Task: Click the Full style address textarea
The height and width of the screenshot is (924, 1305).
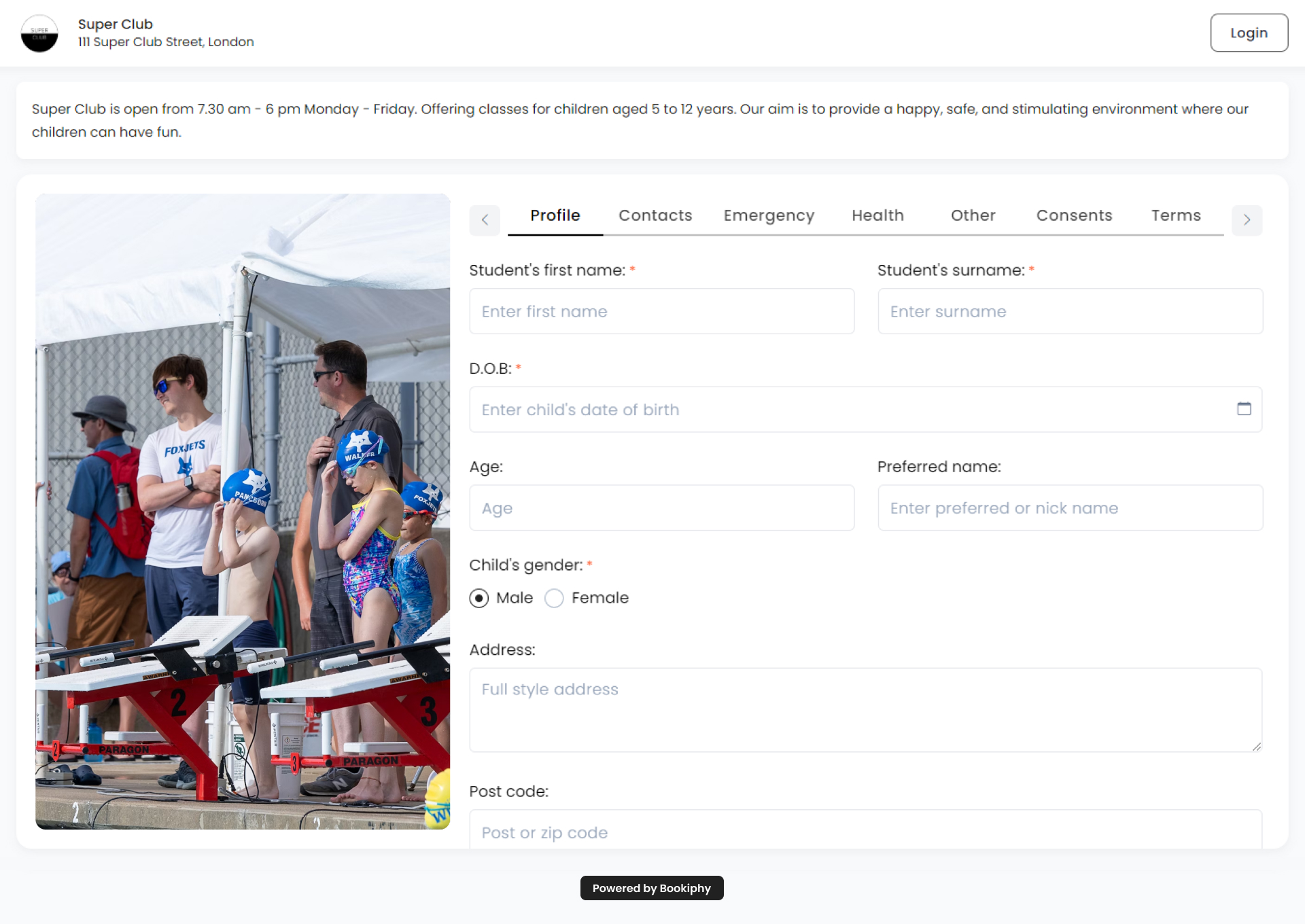Action: pyautogui.click(x=865, y=710)
